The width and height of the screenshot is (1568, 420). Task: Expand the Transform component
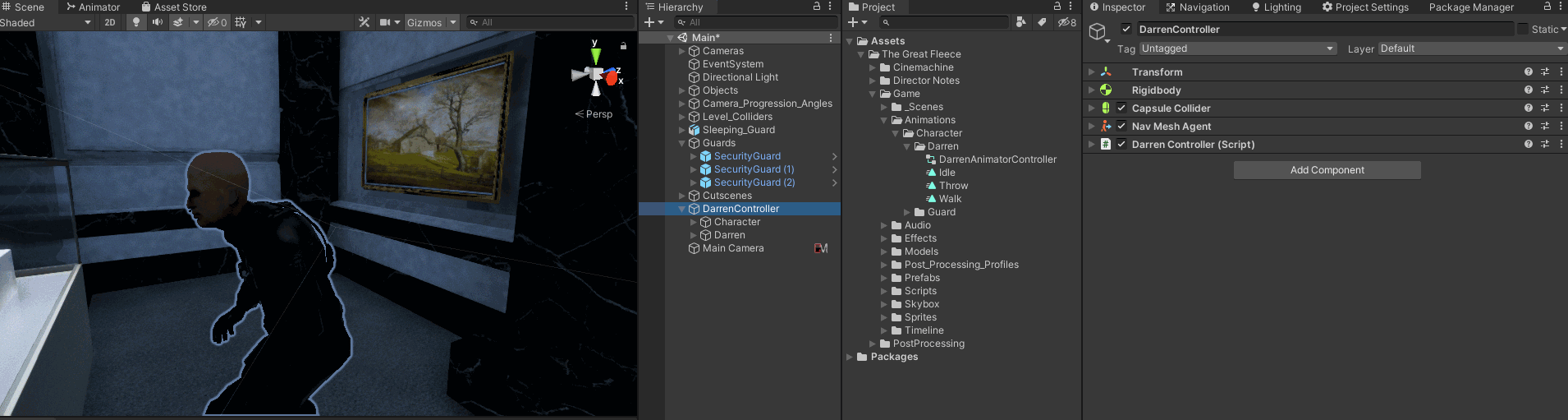click(1091, 72)
